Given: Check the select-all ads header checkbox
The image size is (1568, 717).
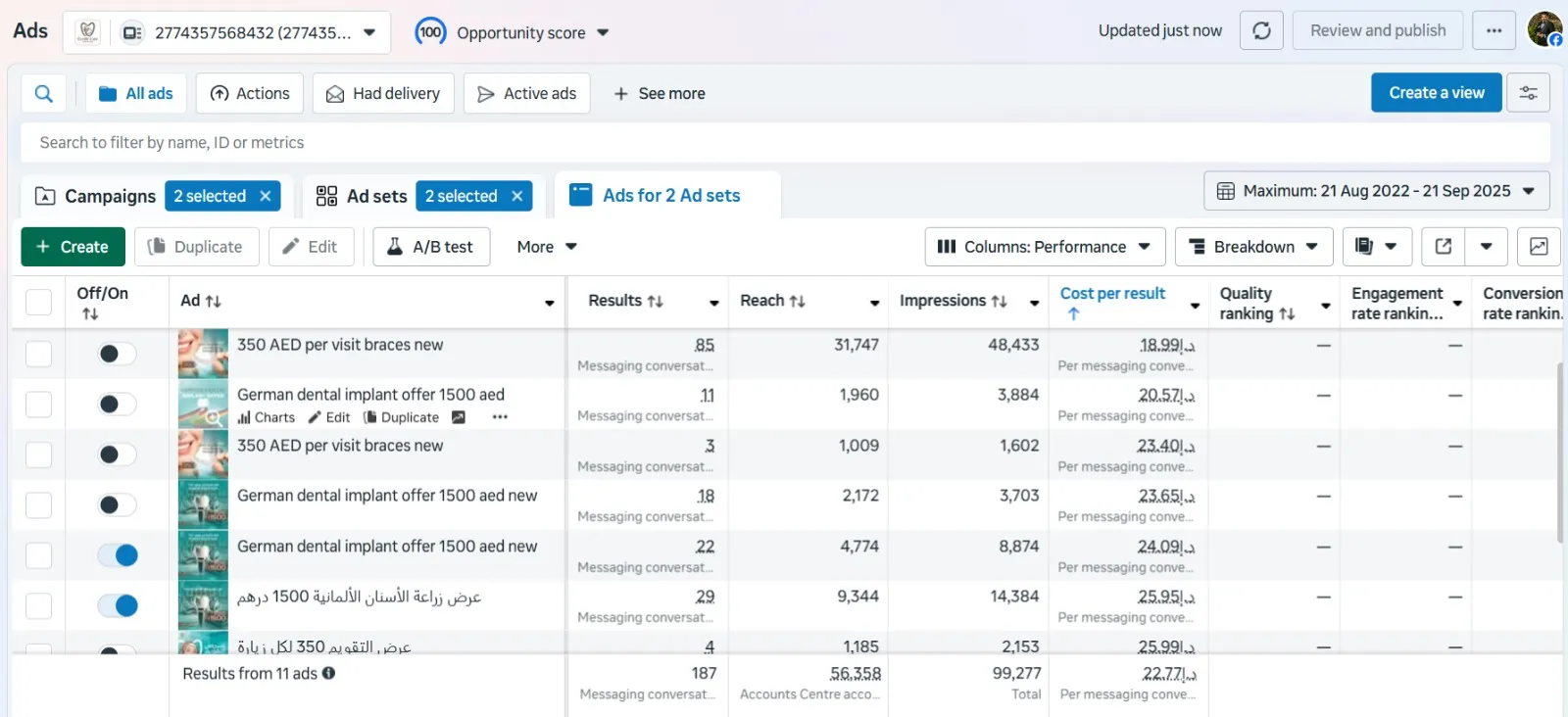Looking at the screenshot, I should [x=38, y=302].
